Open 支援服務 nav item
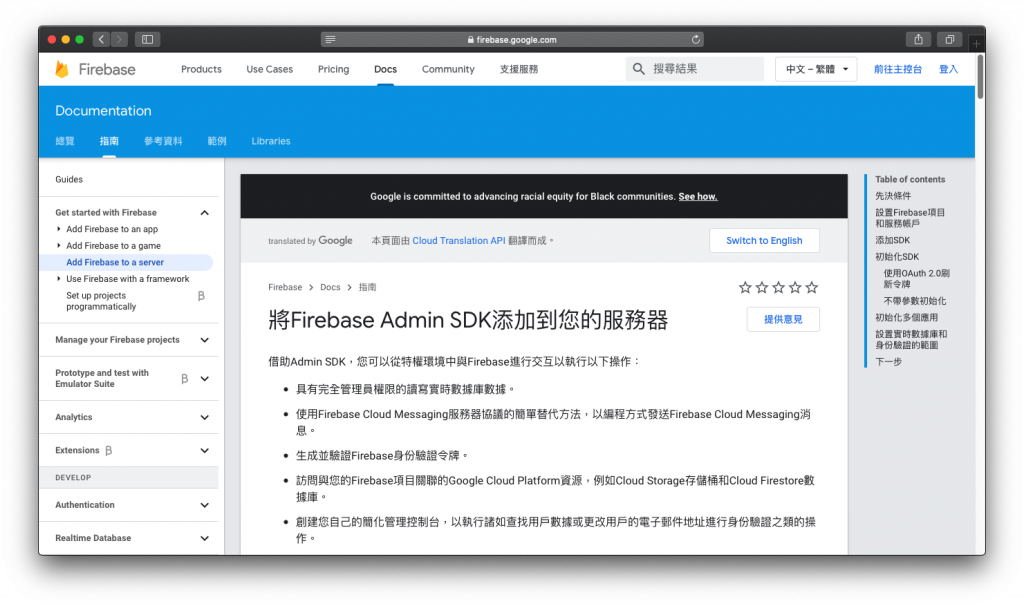 (x=519, y=69)
